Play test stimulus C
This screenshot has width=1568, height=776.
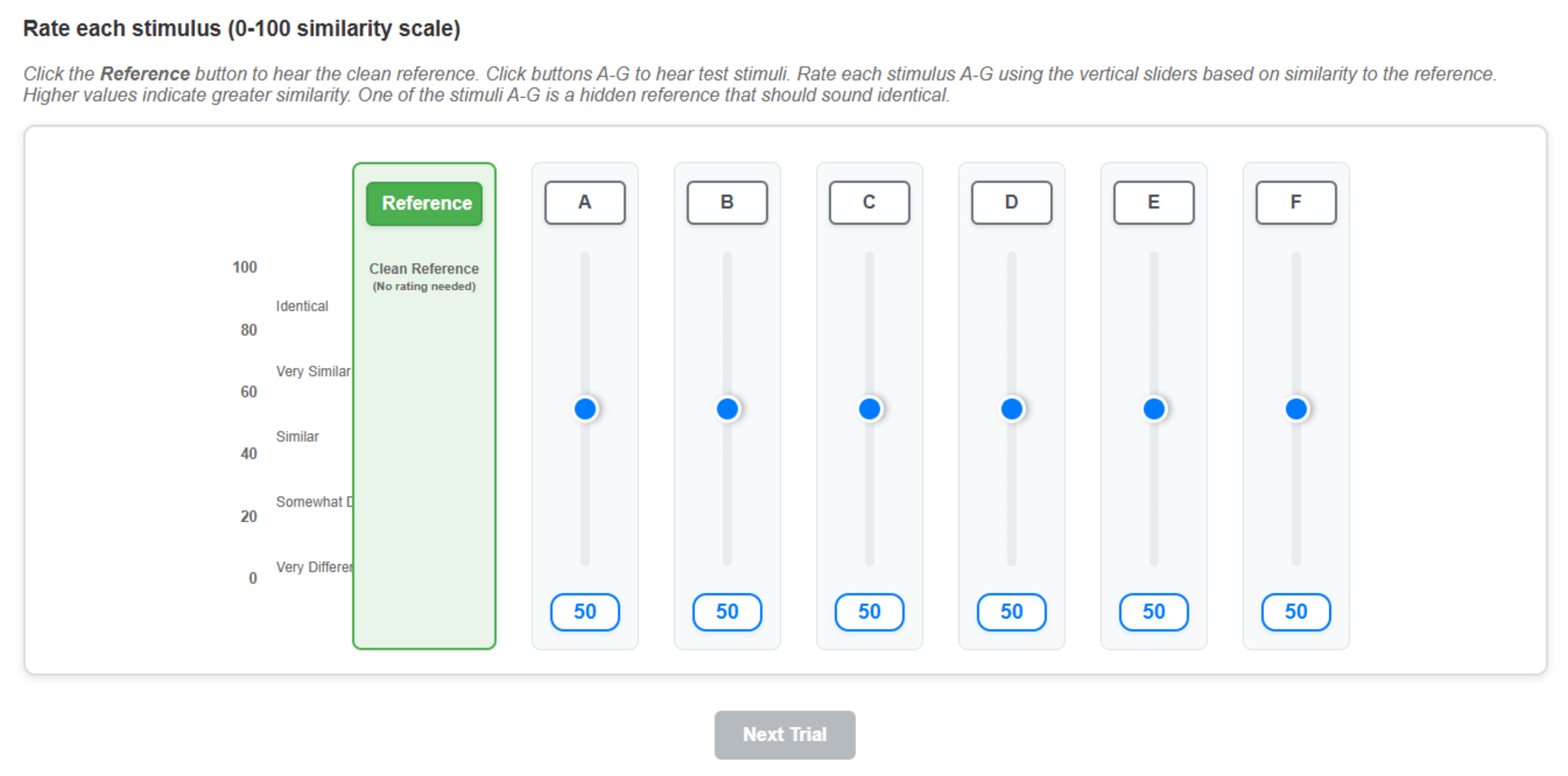(869, 202)
